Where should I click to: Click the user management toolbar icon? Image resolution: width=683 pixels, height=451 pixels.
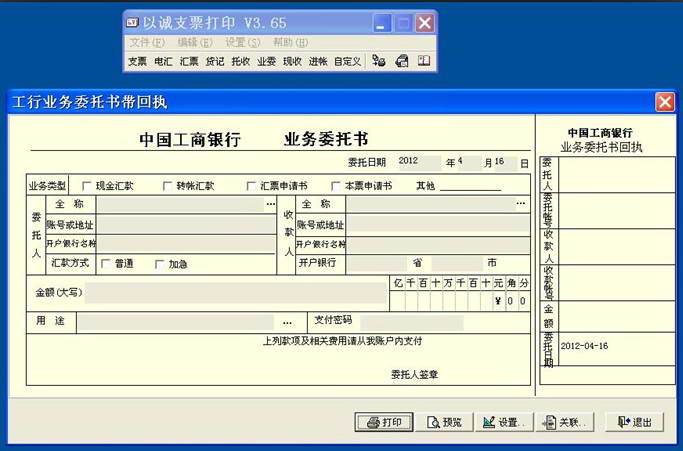coord(380,61)
